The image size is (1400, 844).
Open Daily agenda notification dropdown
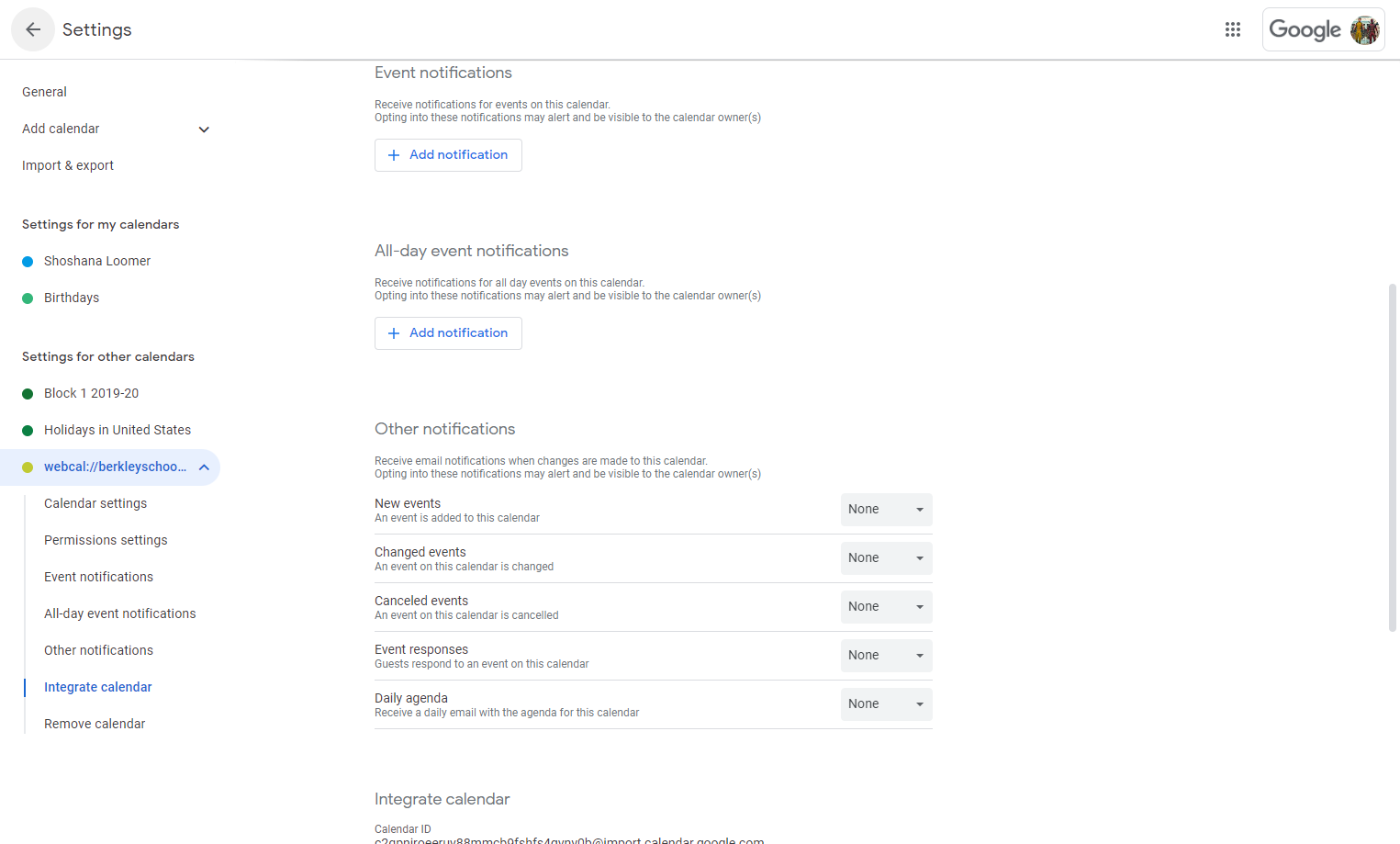886,704
